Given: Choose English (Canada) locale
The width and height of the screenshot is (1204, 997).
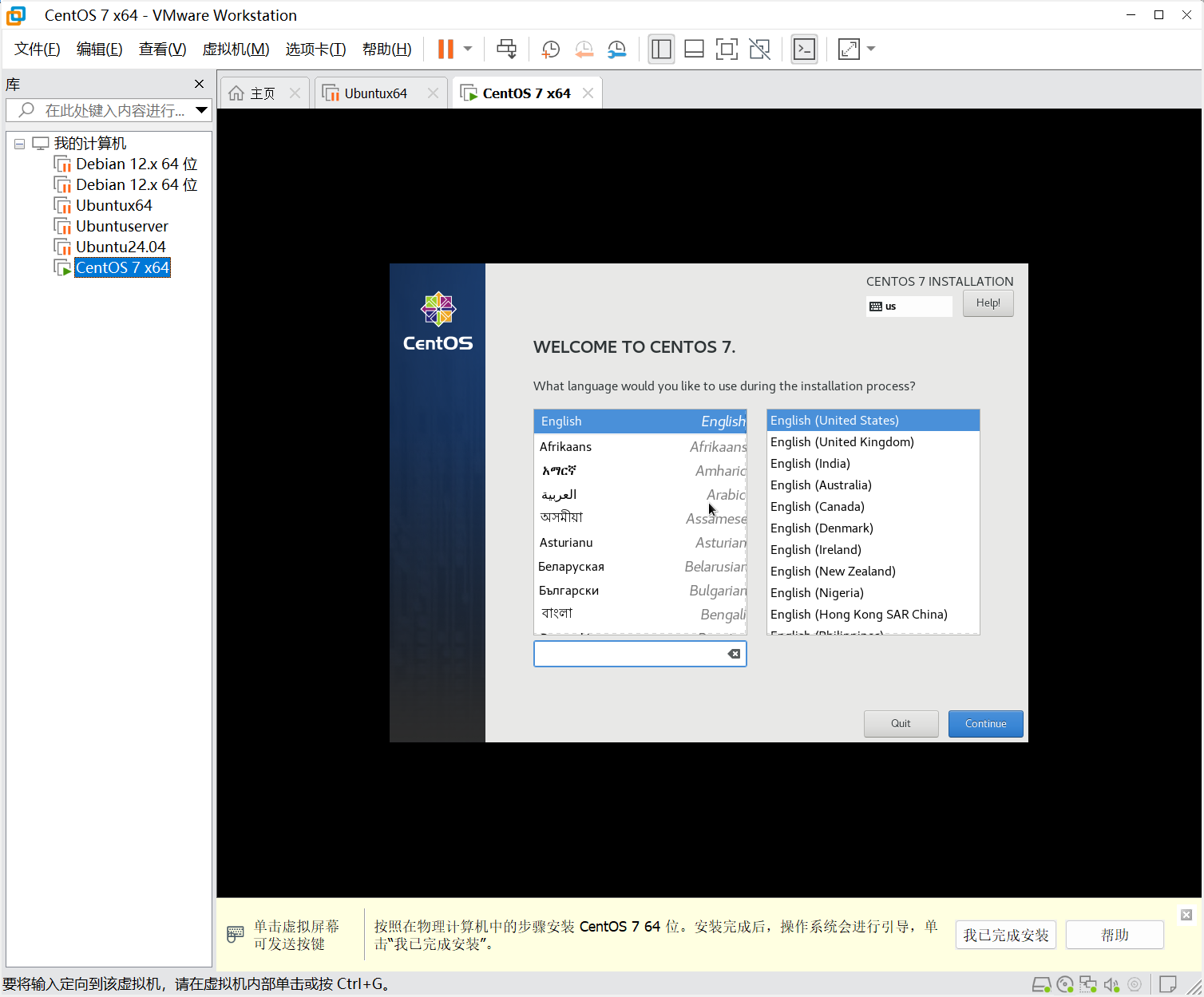Looking at the screenshot, I should click(873, 507).
